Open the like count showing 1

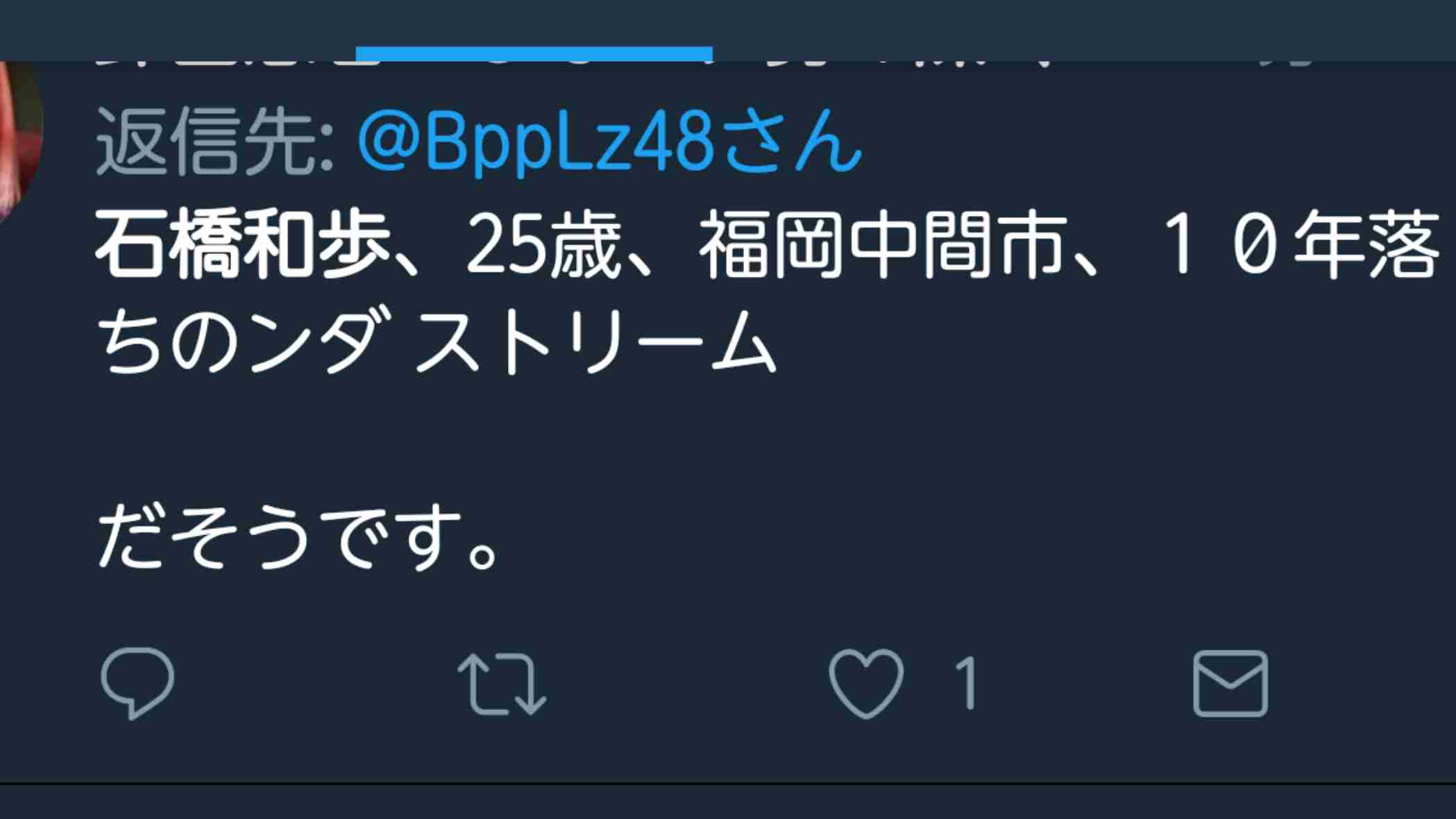coord(965,684)
